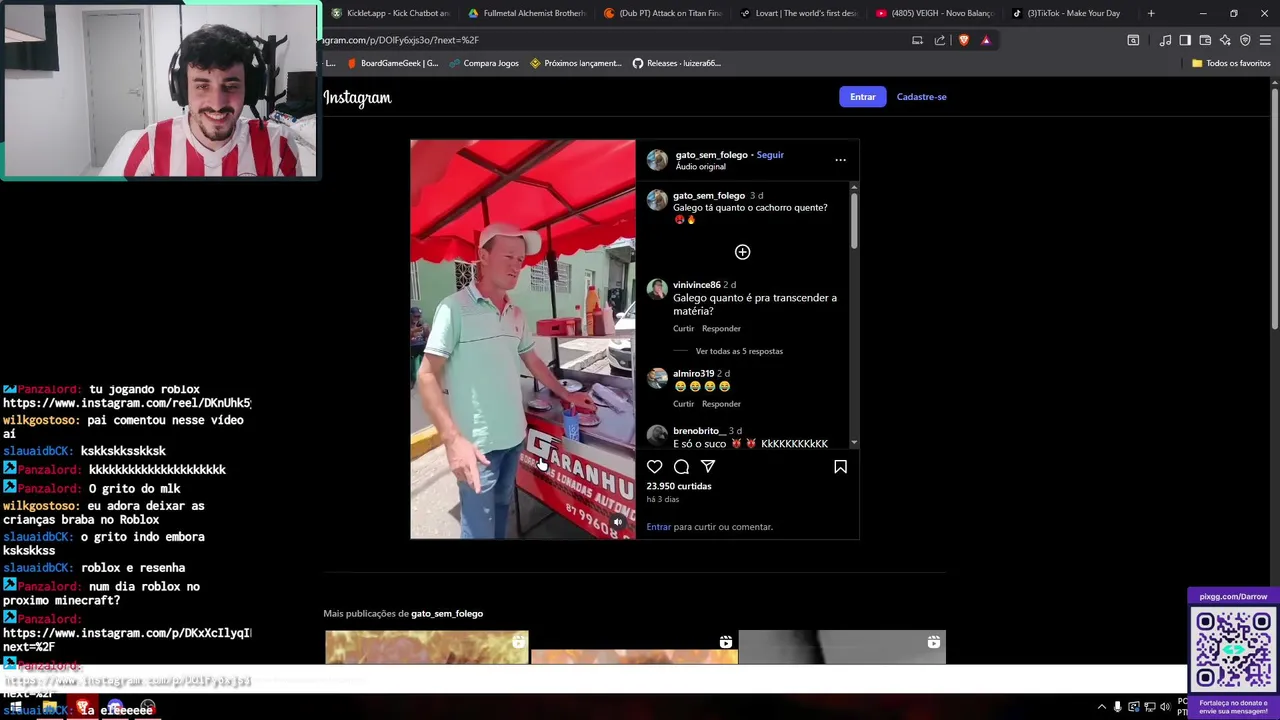Like the post with the heart icon

[654, 467]
